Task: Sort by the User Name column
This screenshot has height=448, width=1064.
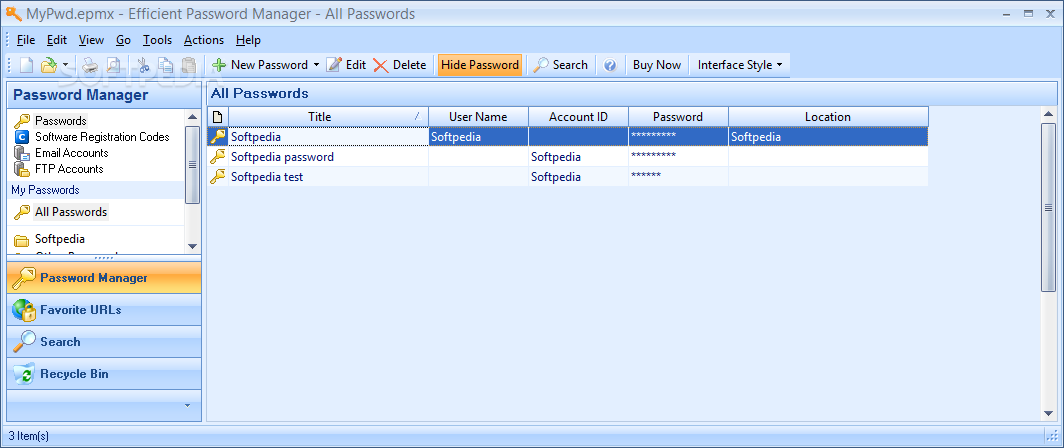Action: point(478,117)
